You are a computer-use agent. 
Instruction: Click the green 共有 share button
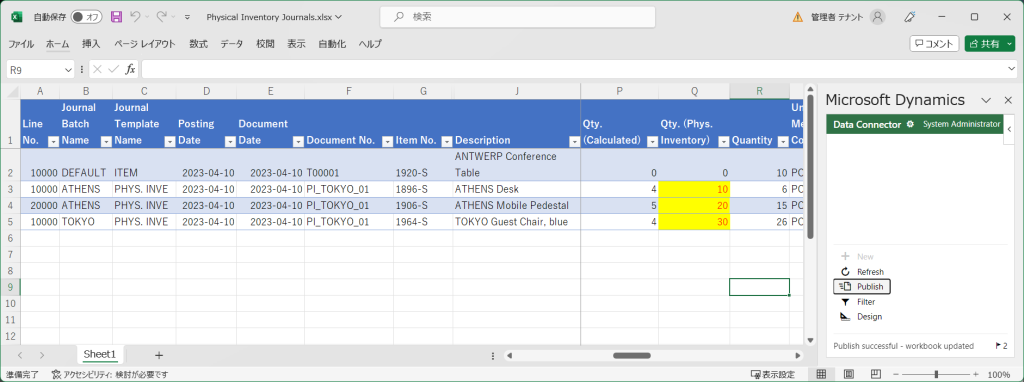(984, 44)
